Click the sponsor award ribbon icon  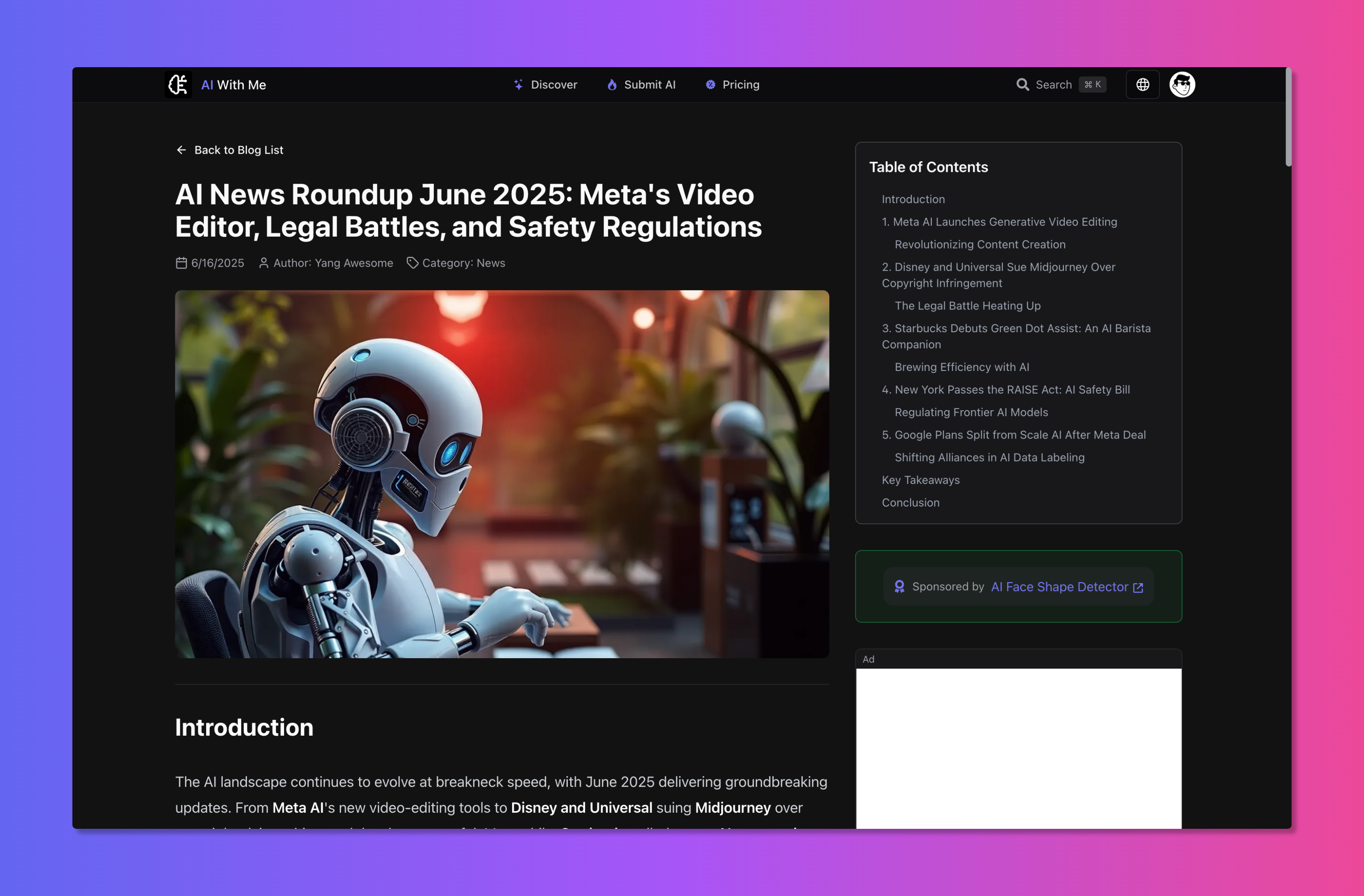tap(899, 586)
